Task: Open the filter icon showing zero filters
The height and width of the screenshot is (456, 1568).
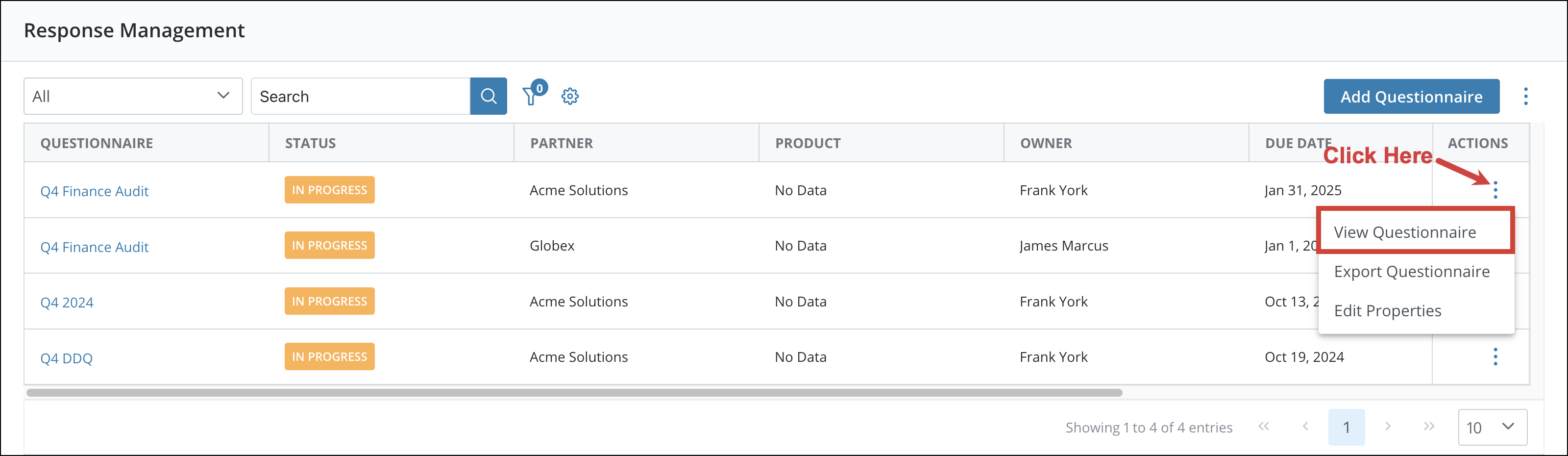Action: pyautogui.click(x=531, y=96)
